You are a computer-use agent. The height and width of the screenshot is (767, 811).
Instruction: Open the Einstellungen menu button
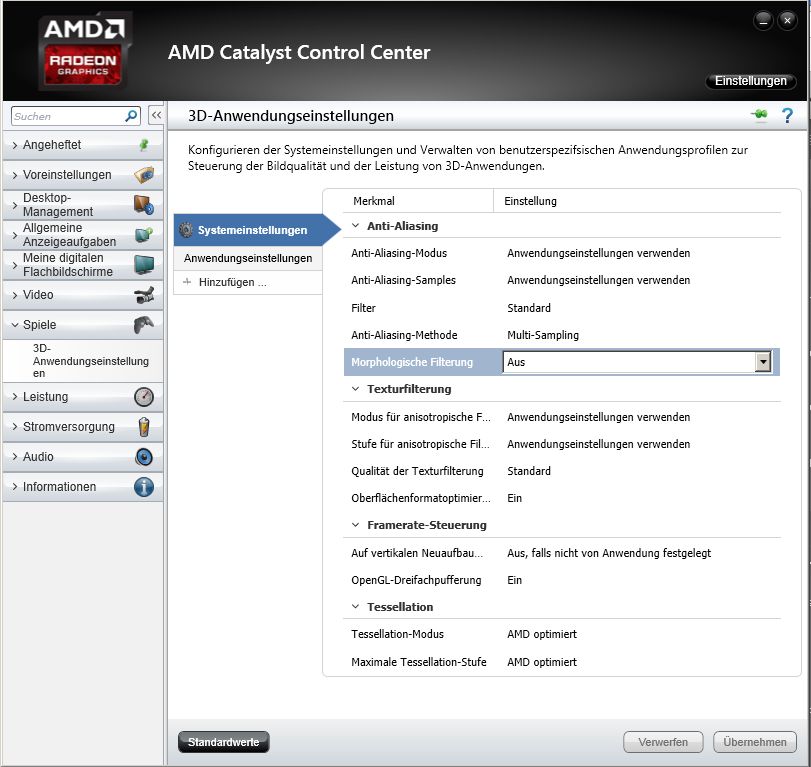750,81
